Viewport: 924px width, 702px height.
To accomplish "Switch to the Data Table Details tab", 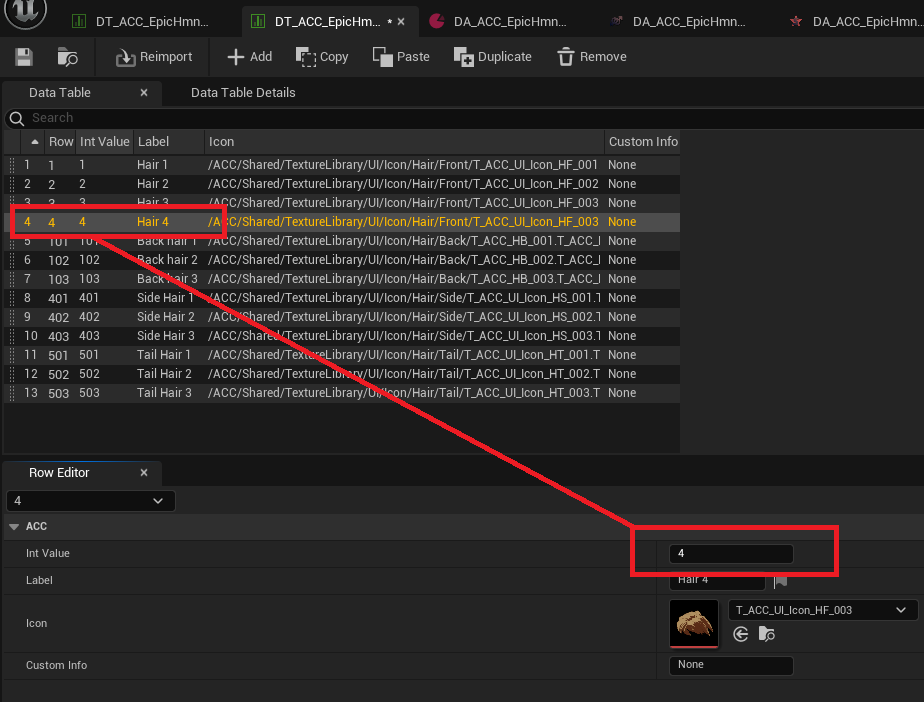I will (x=242, y=92).
